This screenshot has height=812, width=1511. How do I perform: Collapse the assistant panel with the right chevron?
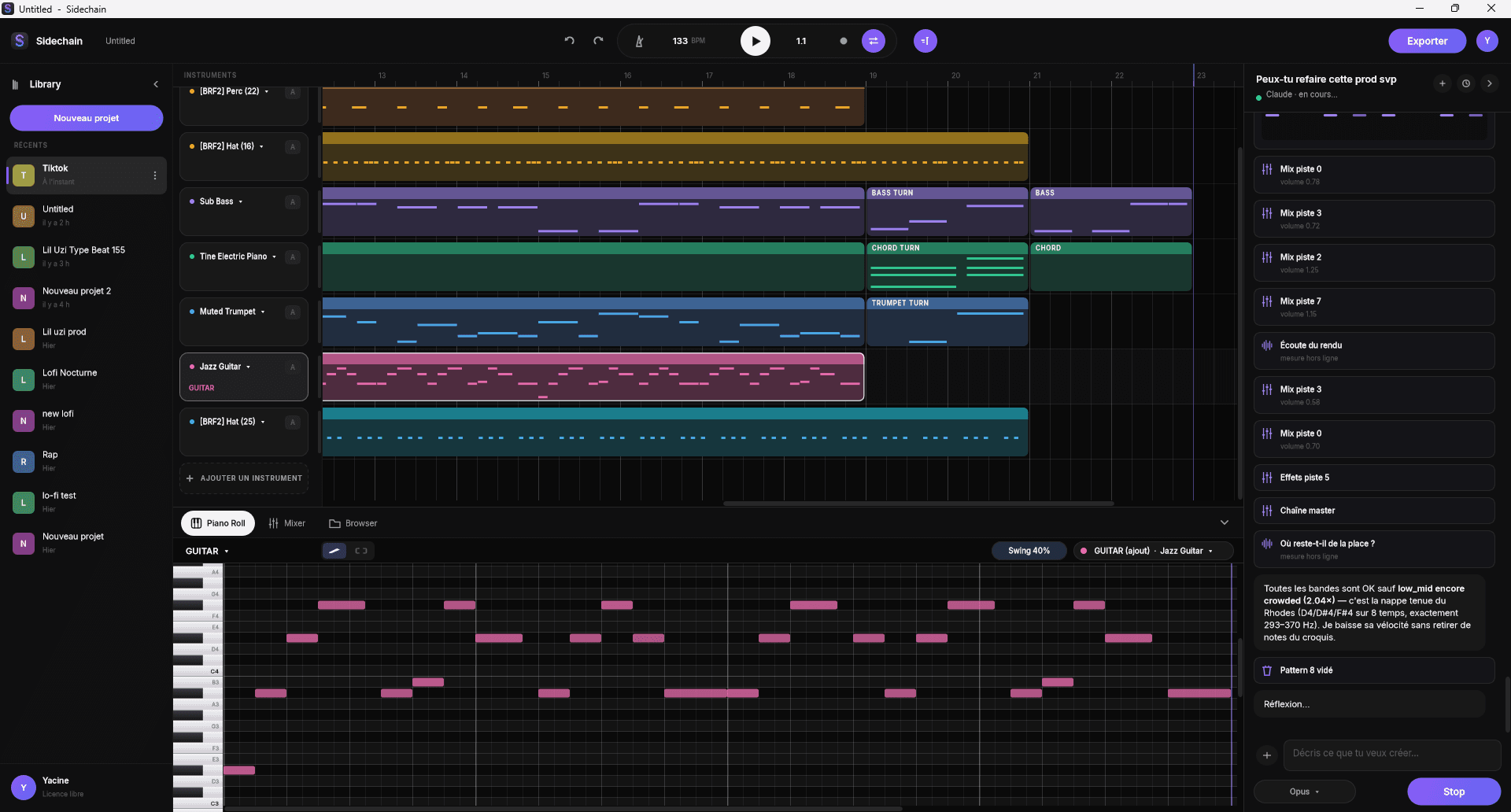(1489, 83)
